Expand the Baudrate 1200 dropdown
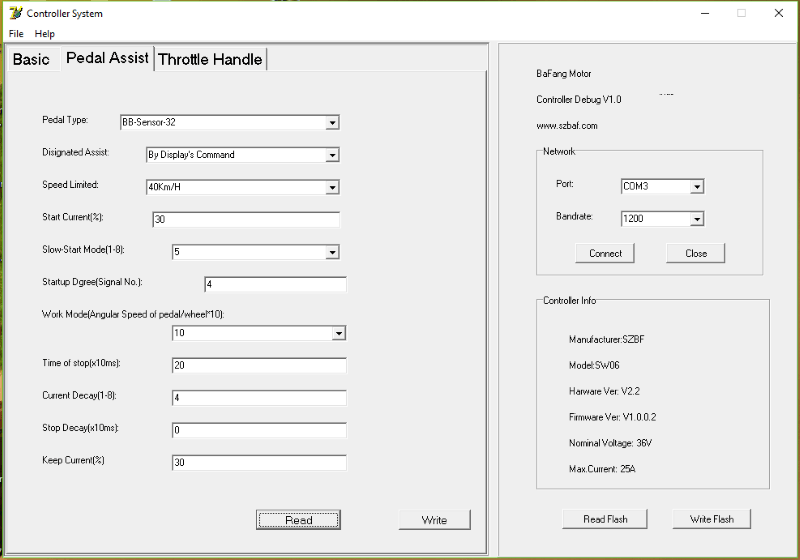This screenshot has height=560, width=800. tap(697, 219)
